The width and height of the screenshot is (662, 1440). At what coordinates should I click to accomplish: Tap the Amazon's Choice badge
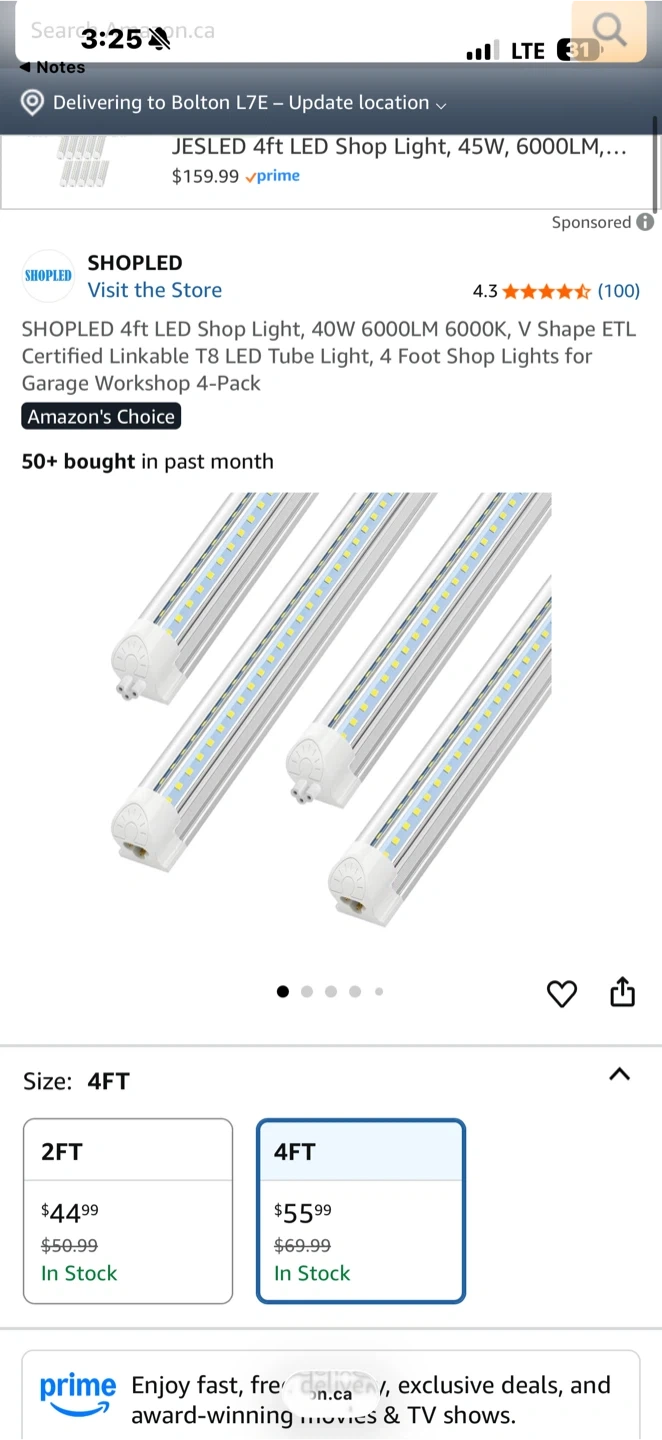point(101,417)
